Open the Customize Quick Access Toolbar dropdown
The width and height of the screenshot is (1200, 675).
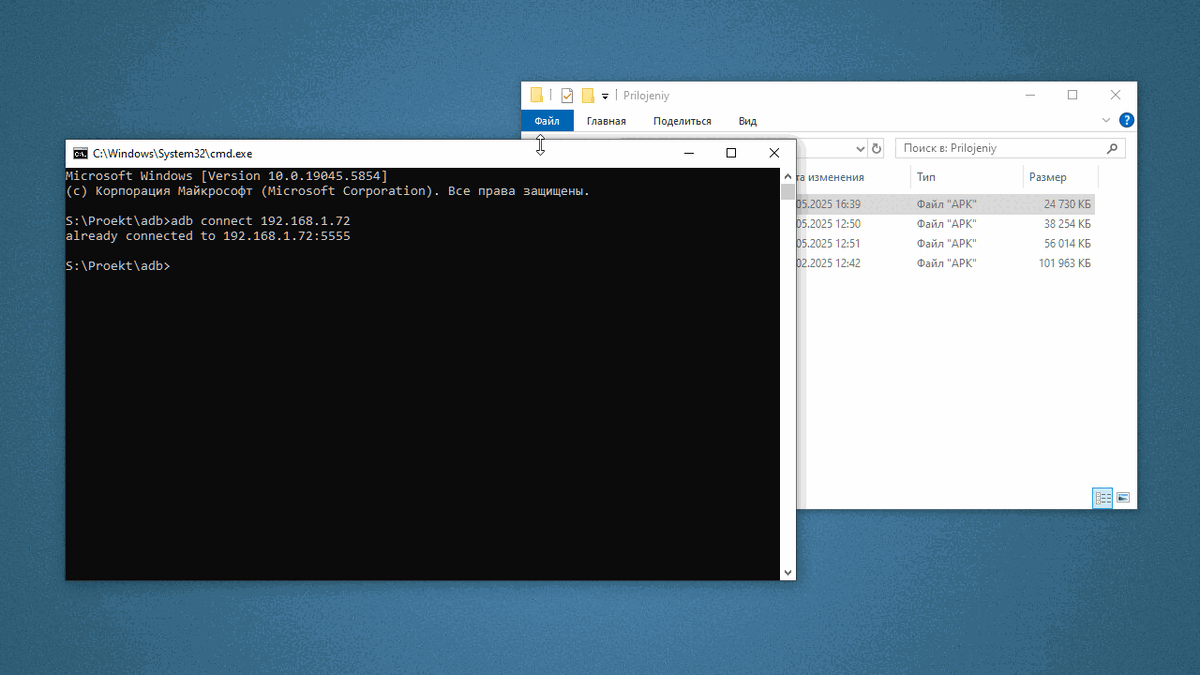pos(605,97)
